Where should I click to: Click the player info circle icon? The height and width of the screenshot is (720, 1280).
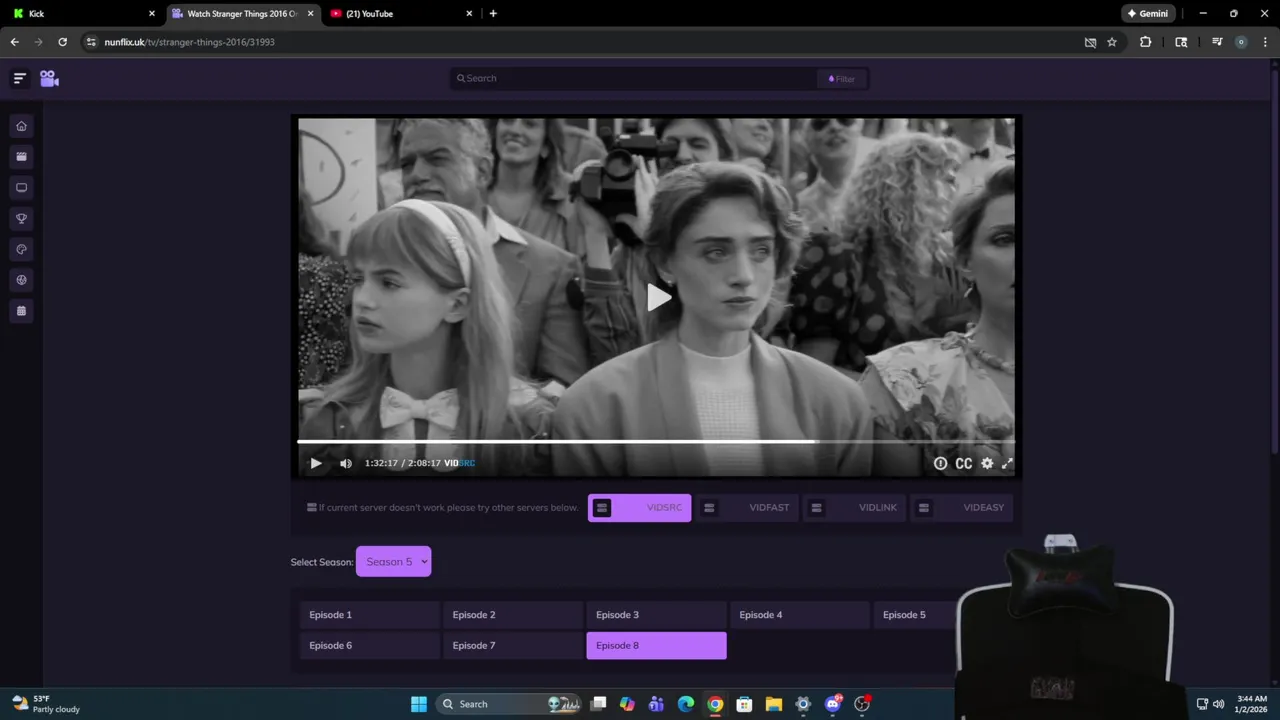pyautogui.click(x=940, y=463)
